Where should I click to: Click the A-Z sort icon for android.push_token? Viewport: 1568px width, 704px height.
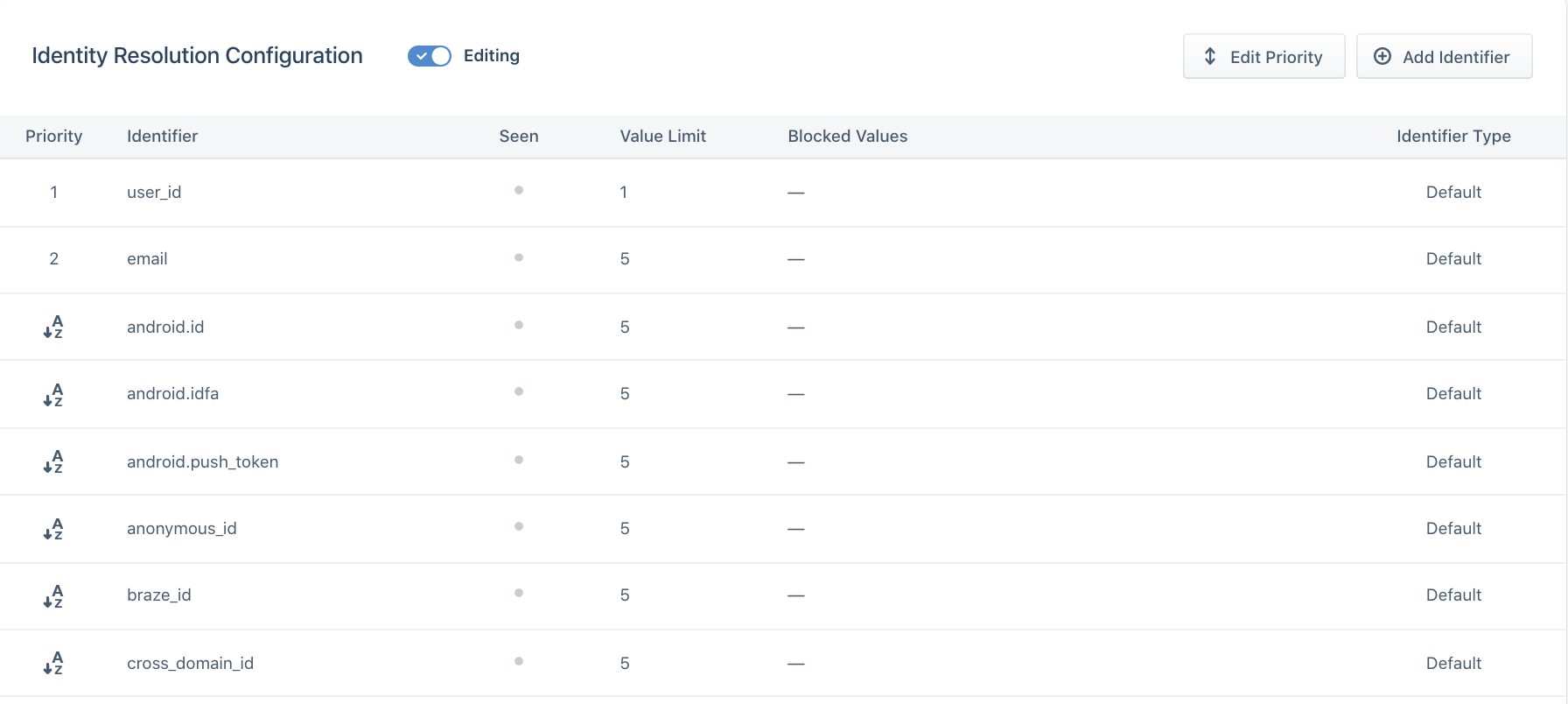[53, 461]
